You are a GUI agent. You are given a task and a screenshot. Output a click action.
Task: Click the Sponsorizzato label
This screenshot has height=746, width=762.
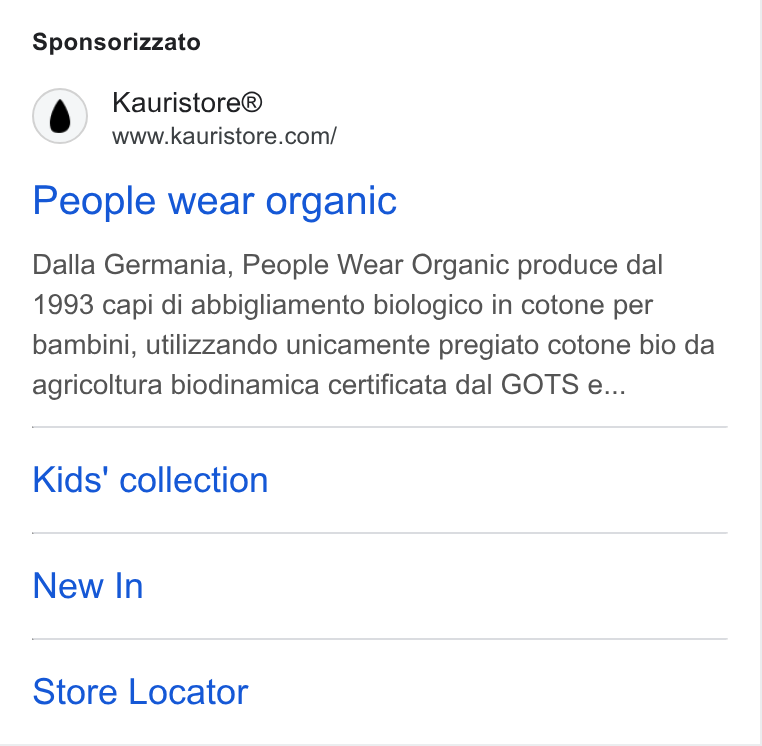[116, 42]
